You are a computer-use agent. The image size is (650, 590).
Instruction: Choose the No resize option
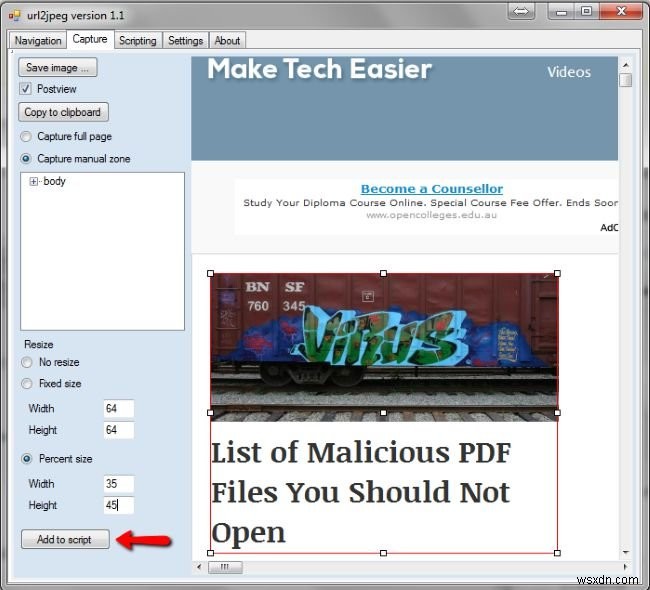coord(27,362)
